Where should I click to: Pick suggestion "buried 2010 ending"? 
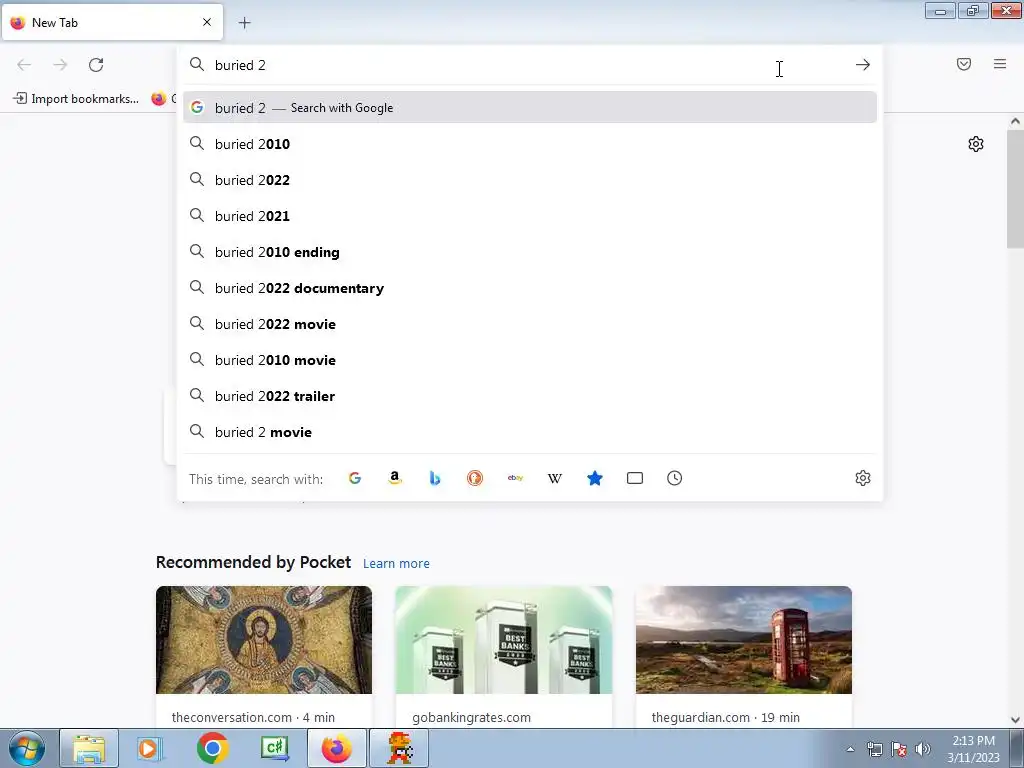(x=530, y=251)
